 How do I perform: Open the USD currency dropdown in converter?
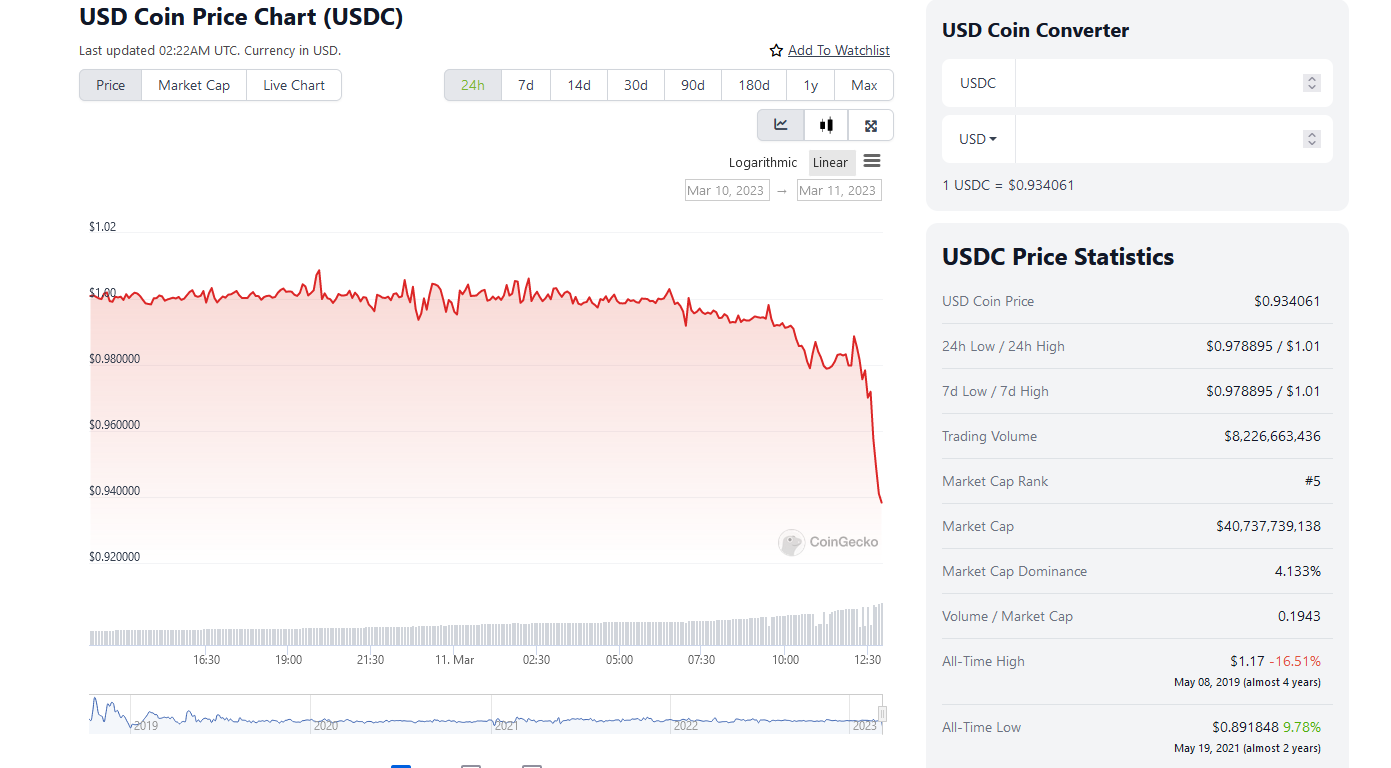(x=978, y=139)
